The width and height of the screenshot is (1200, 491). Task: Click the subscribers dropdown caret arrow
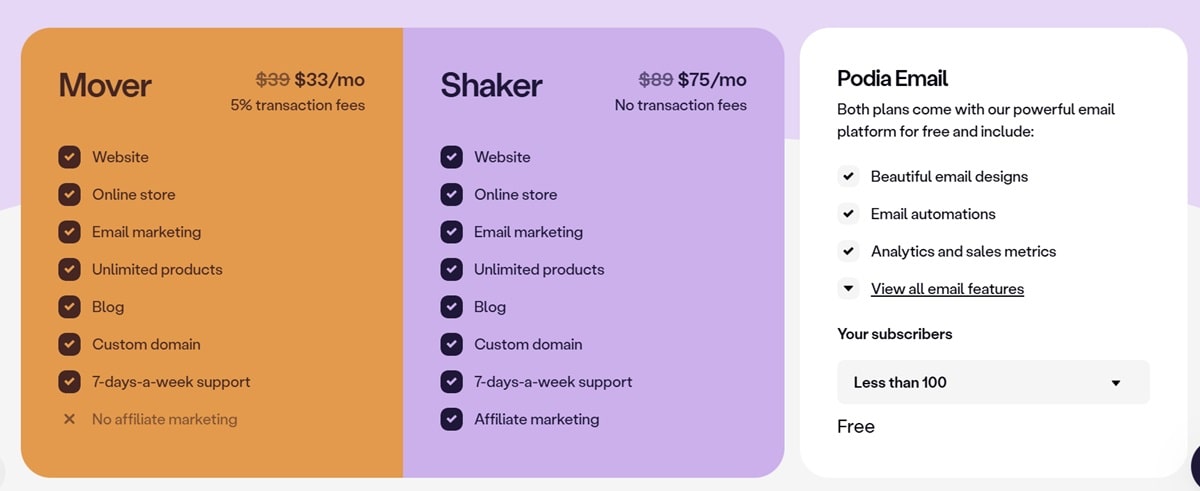click(1116, 383)
